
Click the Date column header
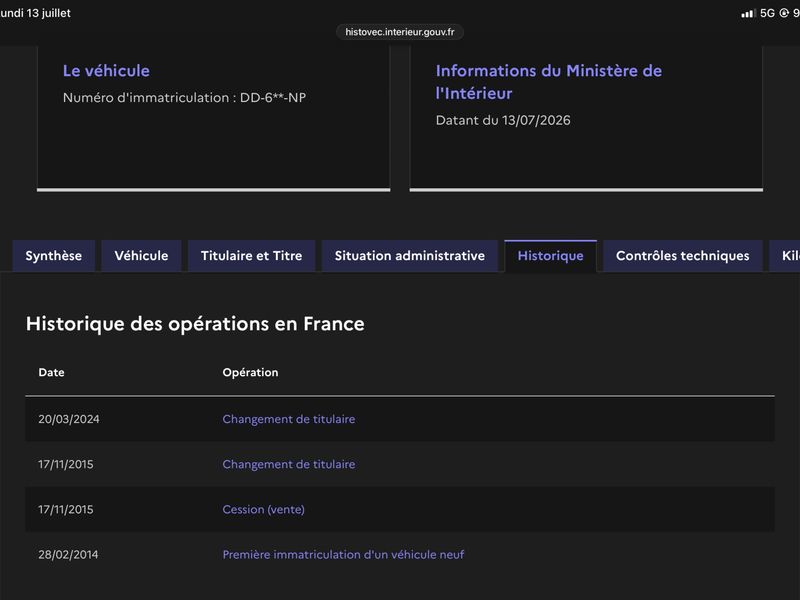tap(52, 372)
